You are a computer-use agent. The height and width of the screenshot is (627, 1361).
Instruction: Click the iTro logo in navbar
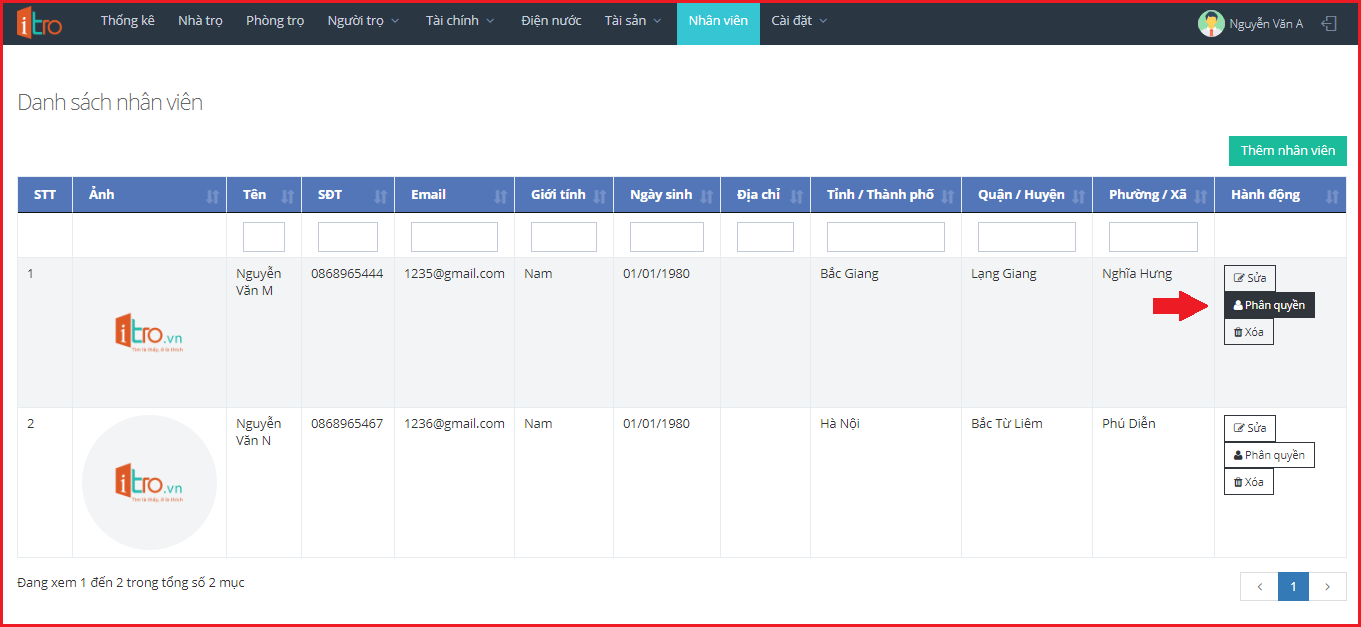point(39,23)
